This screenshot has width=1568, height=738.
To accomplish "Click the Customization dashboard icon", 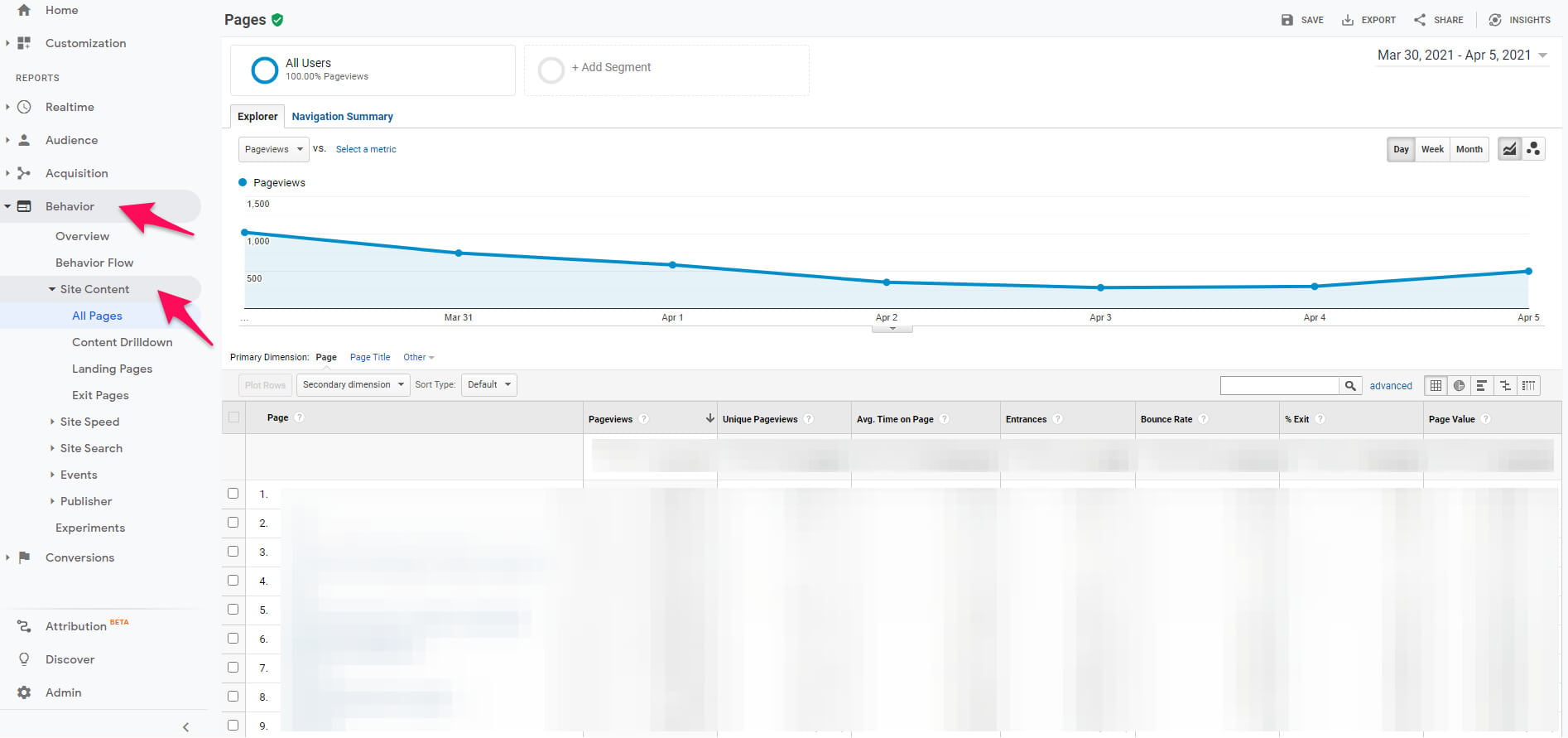I will coord(24,43).
